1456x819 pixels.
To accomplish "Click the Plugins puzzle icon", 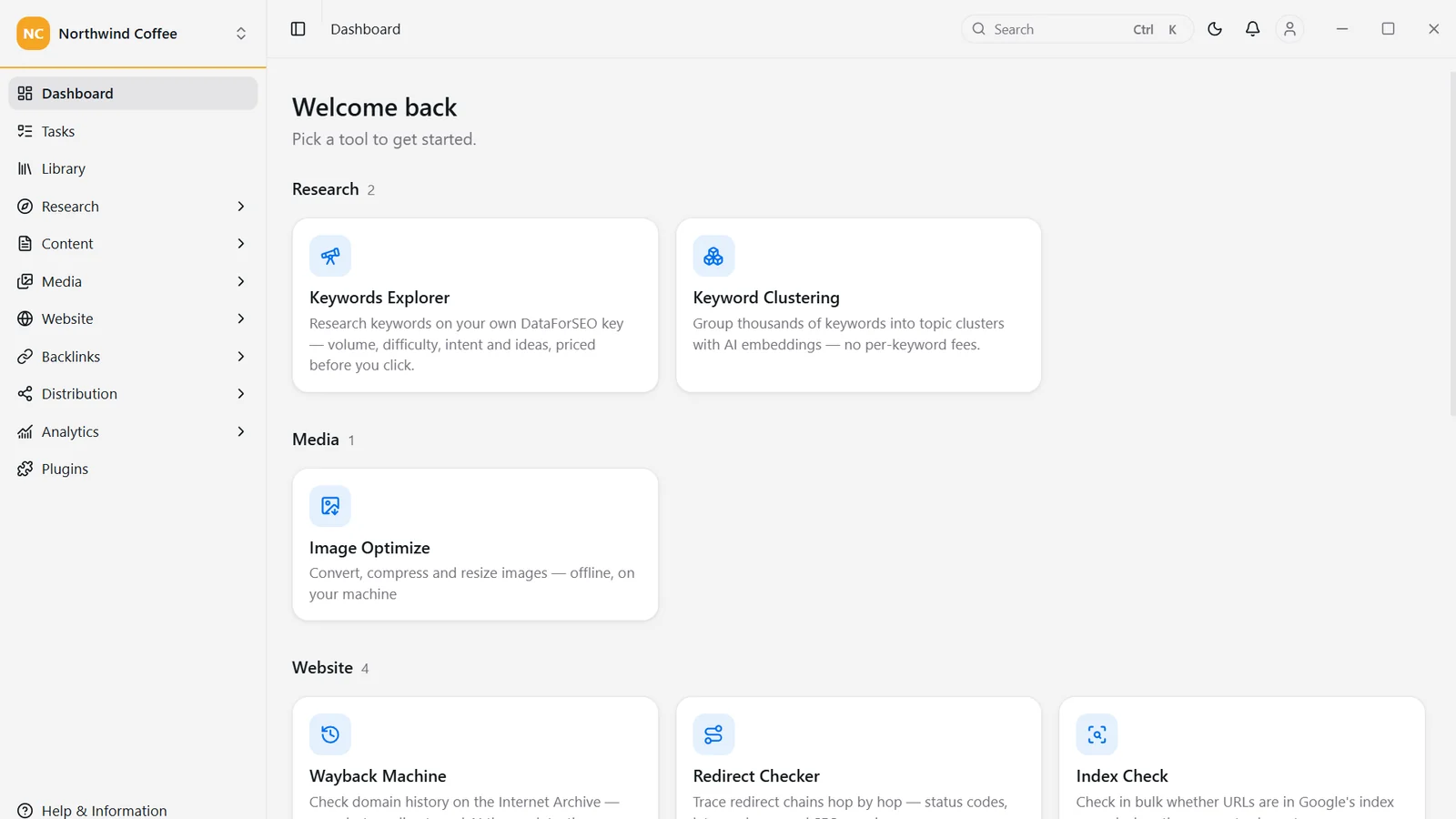I will pos(25,469).
